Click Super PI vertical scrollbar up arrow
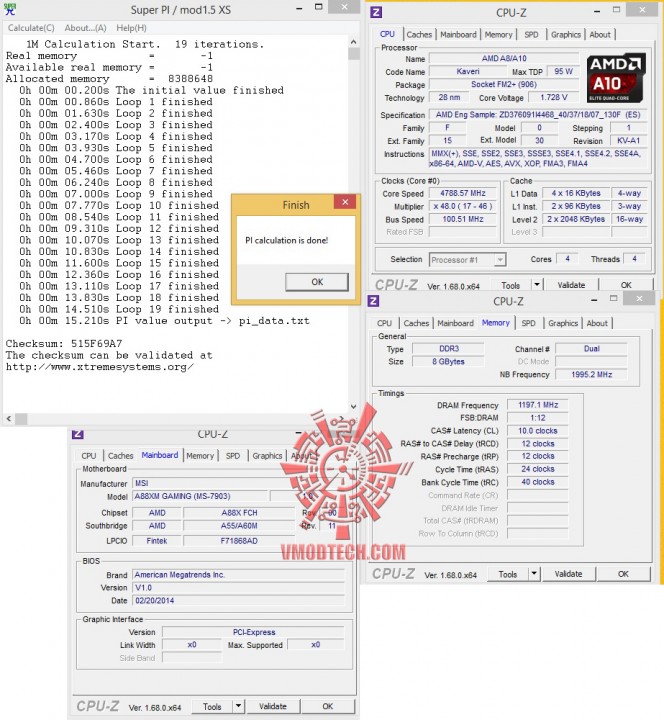The width and height of the screenshot is (664, 720). (x=353, y=42)
